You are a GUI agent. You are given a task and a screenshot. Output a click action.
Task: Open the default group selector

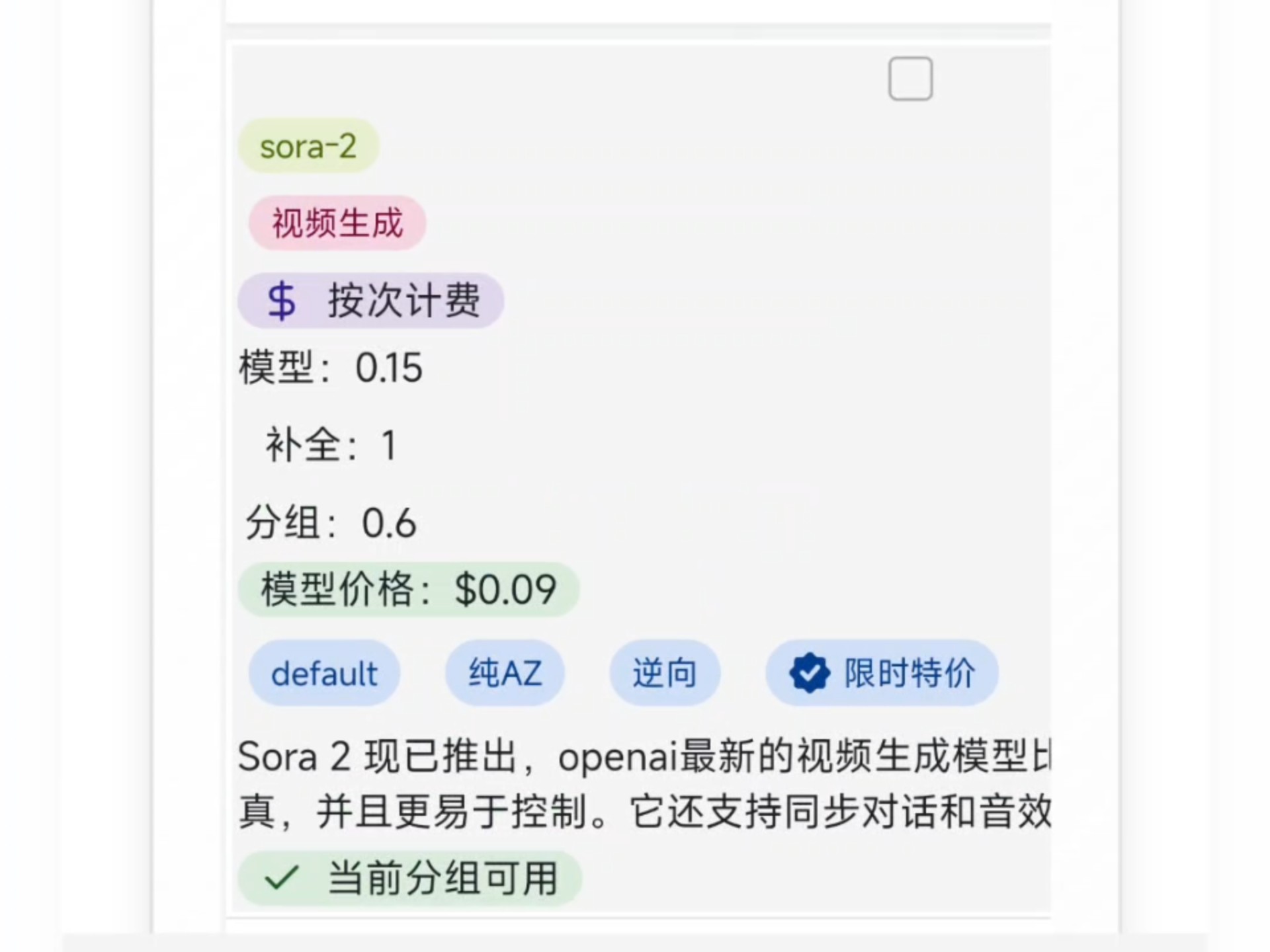(x=323, y=673)
